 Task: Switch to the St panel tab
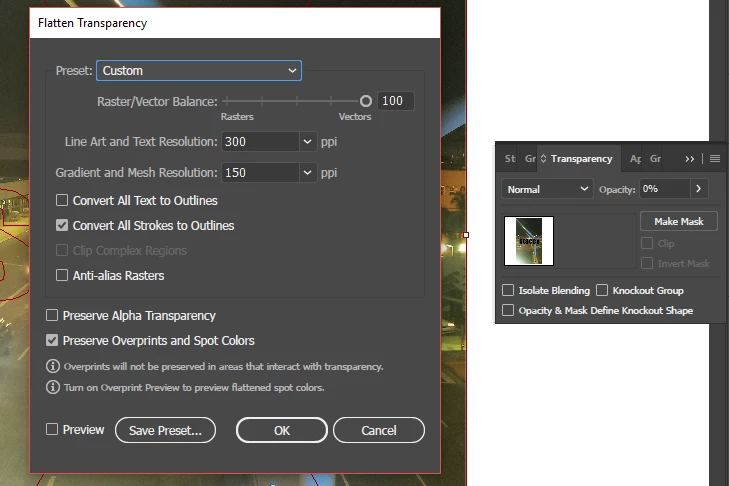[510, 159]
